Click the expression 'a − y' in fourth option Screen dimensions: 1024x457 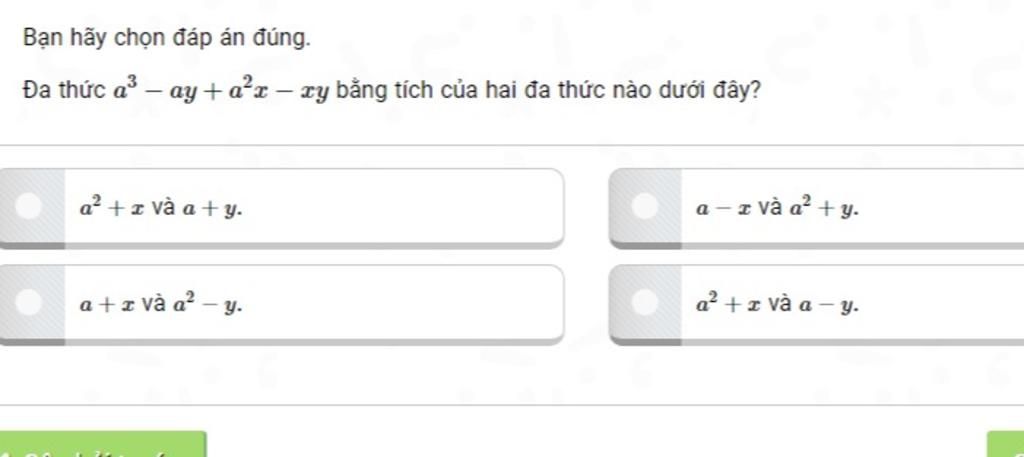829,305
